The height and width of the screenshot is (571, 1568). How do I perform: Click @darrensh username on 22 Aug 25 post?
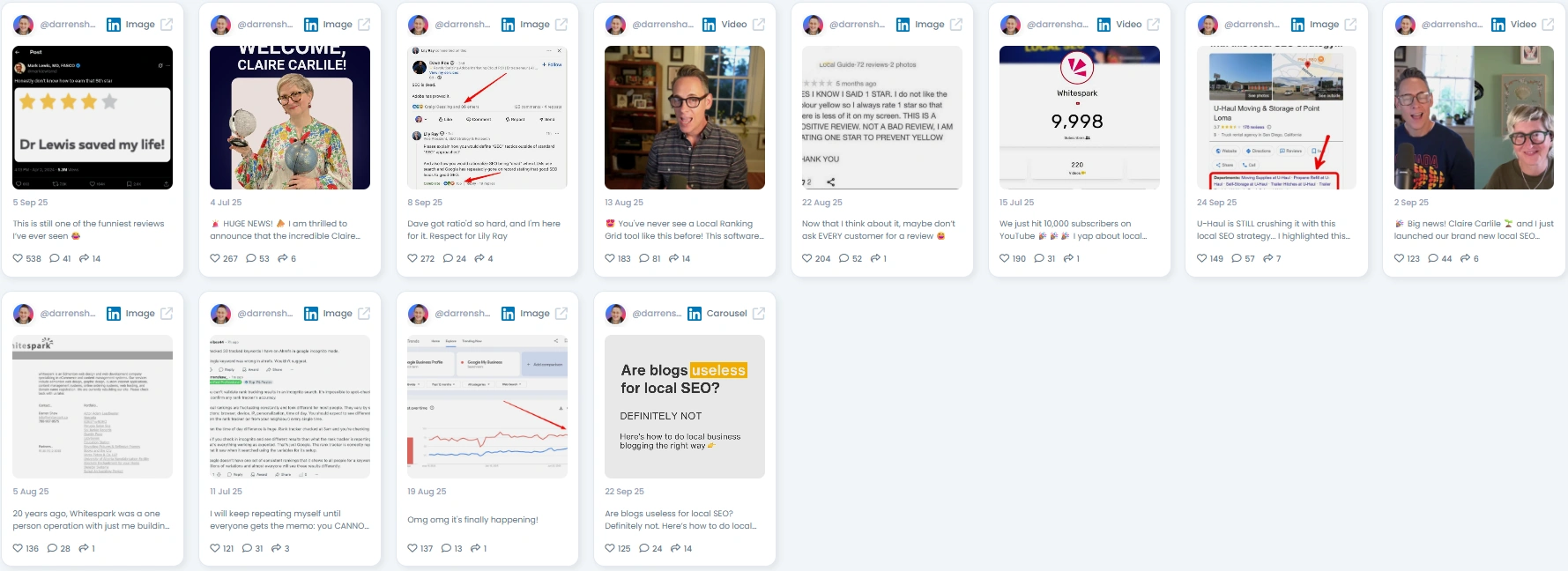[857, 25]
